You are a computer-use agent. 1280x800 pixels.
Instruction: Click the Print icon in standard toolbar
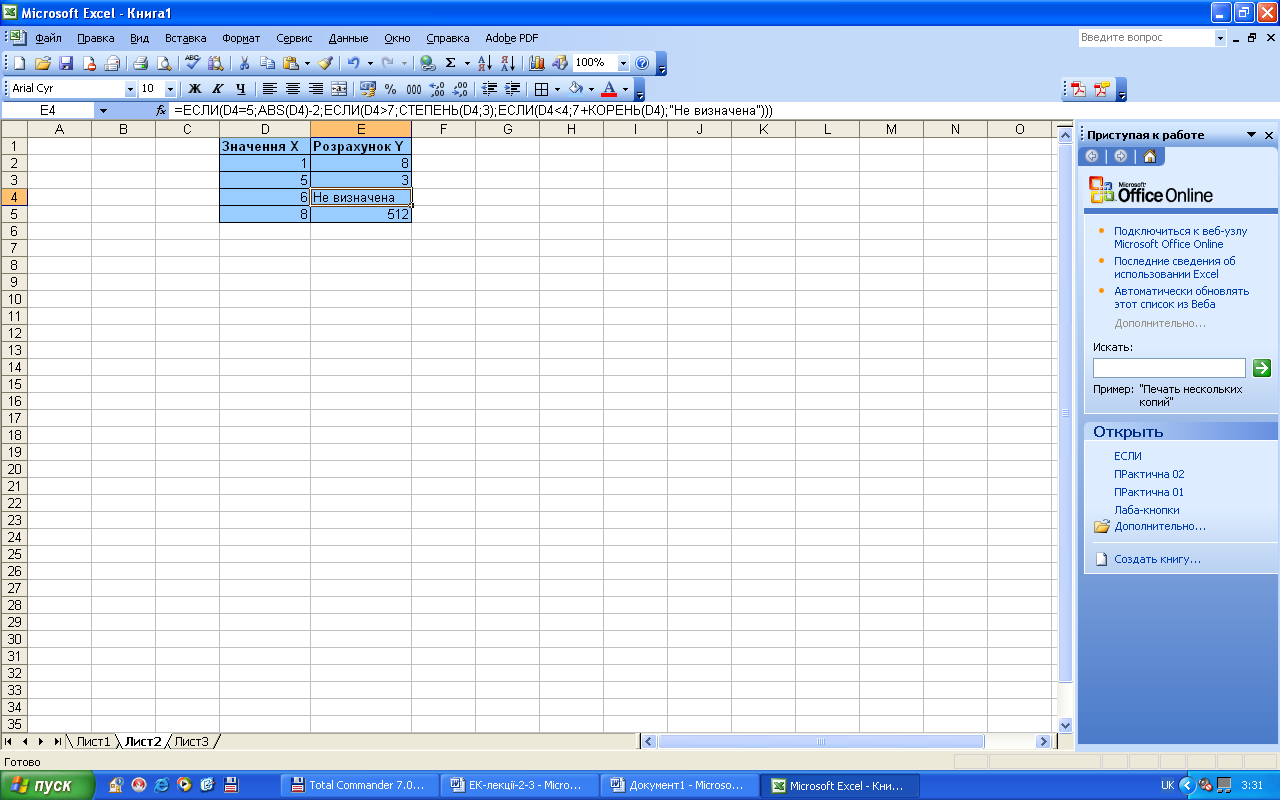pos(141,63)
